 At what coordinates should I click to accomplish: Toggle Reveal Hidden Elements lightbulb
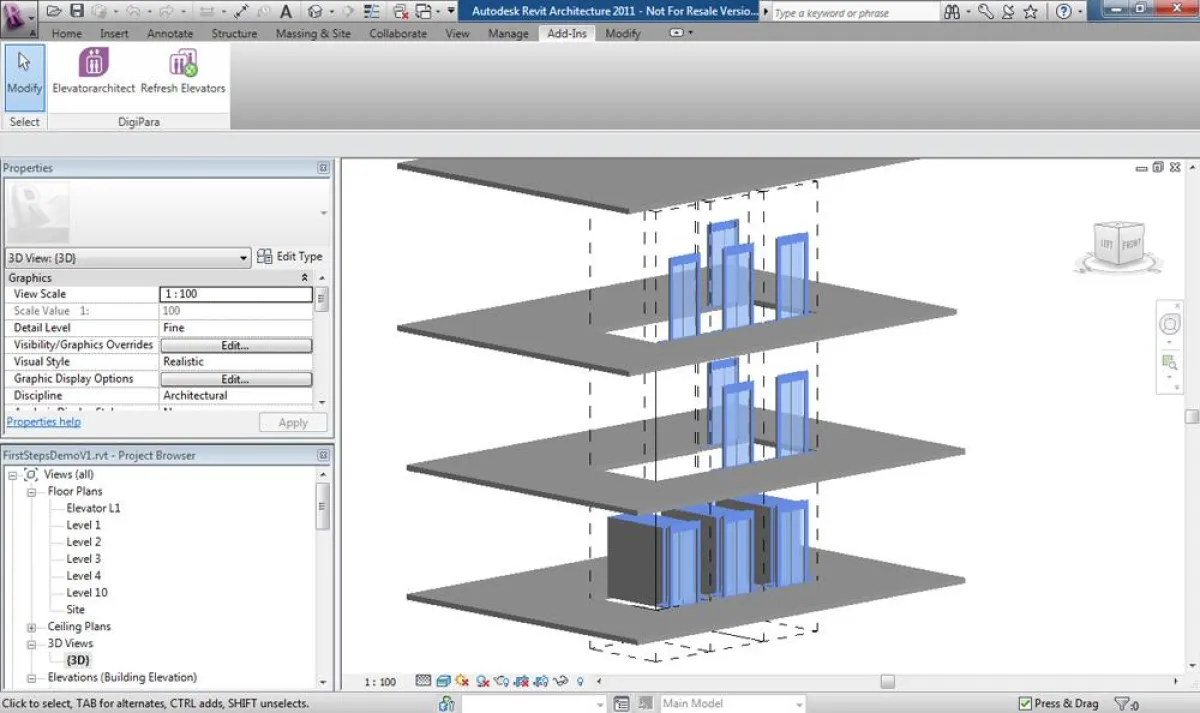click(x=581, y=681)
